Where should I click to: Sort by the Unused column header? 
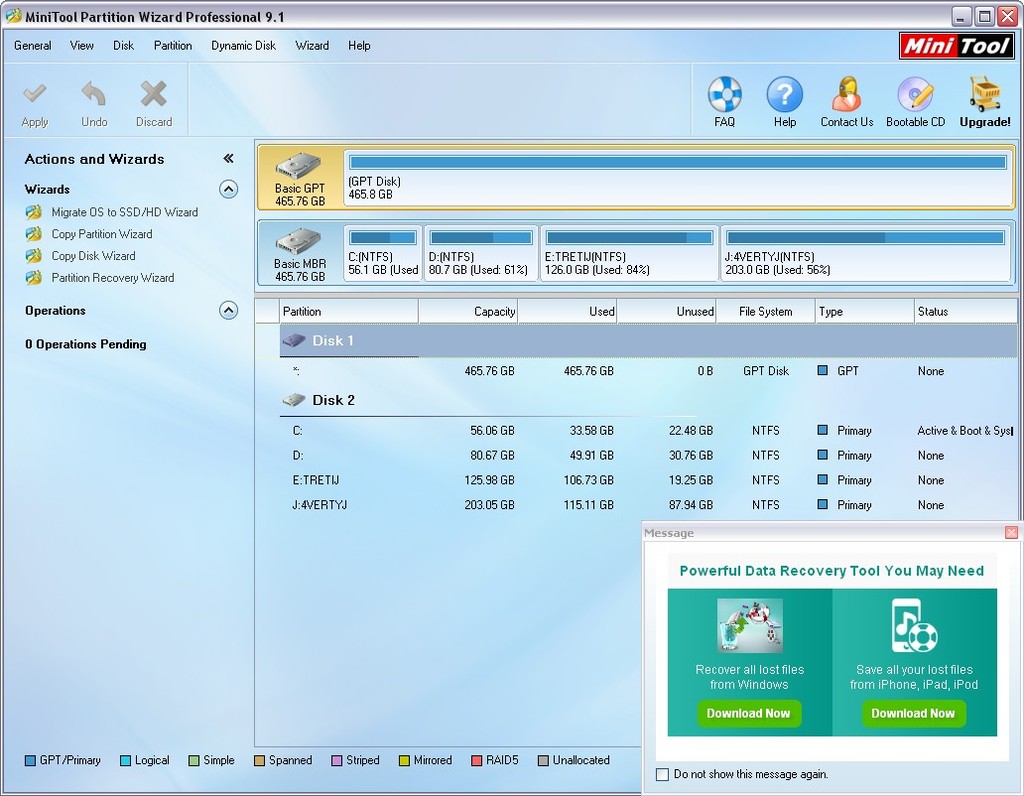click(666, 311)
